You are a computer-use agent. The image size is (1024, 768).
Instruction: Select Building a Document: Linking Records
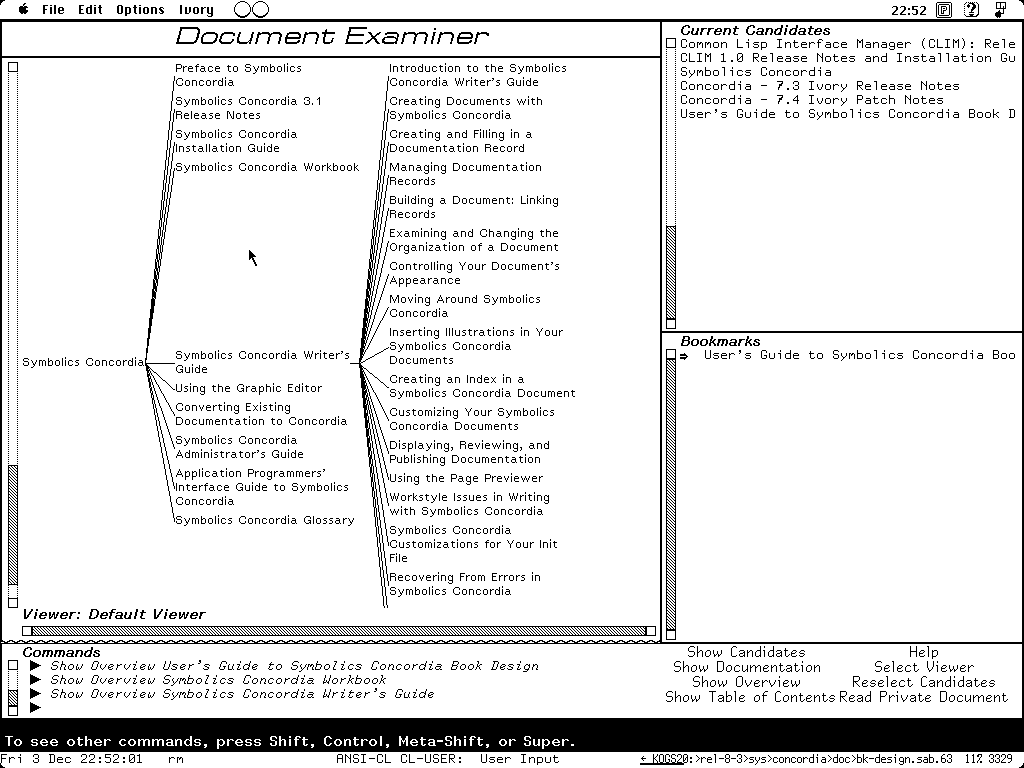point(473,207)
